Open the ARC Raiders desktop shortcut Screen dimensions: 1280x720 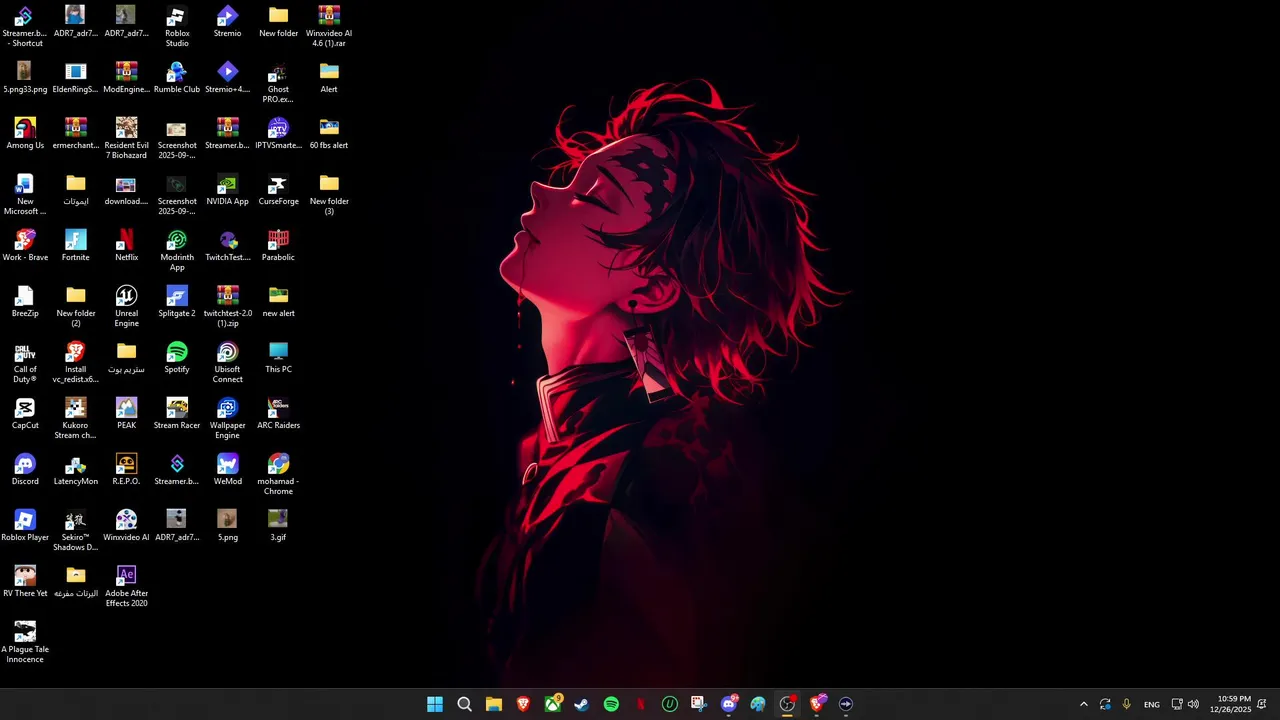278,414
